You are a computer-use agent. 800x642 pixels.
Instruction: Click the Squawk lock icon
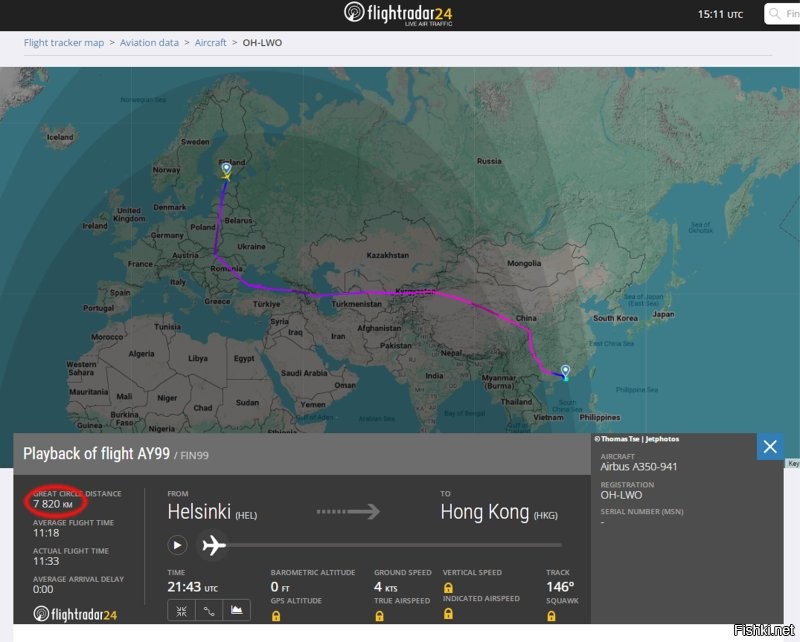pos(551,616)
